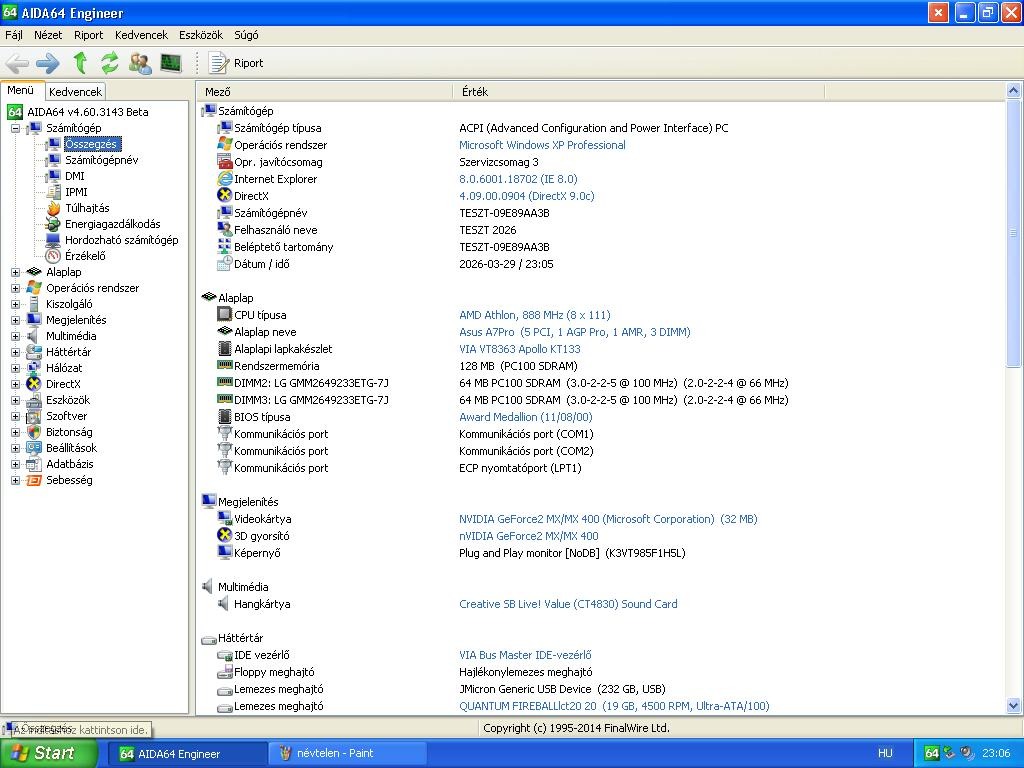Click the Túlhajtás flame icon in the tree
This screenshot has width=1024, height=768.
point(54,208)
